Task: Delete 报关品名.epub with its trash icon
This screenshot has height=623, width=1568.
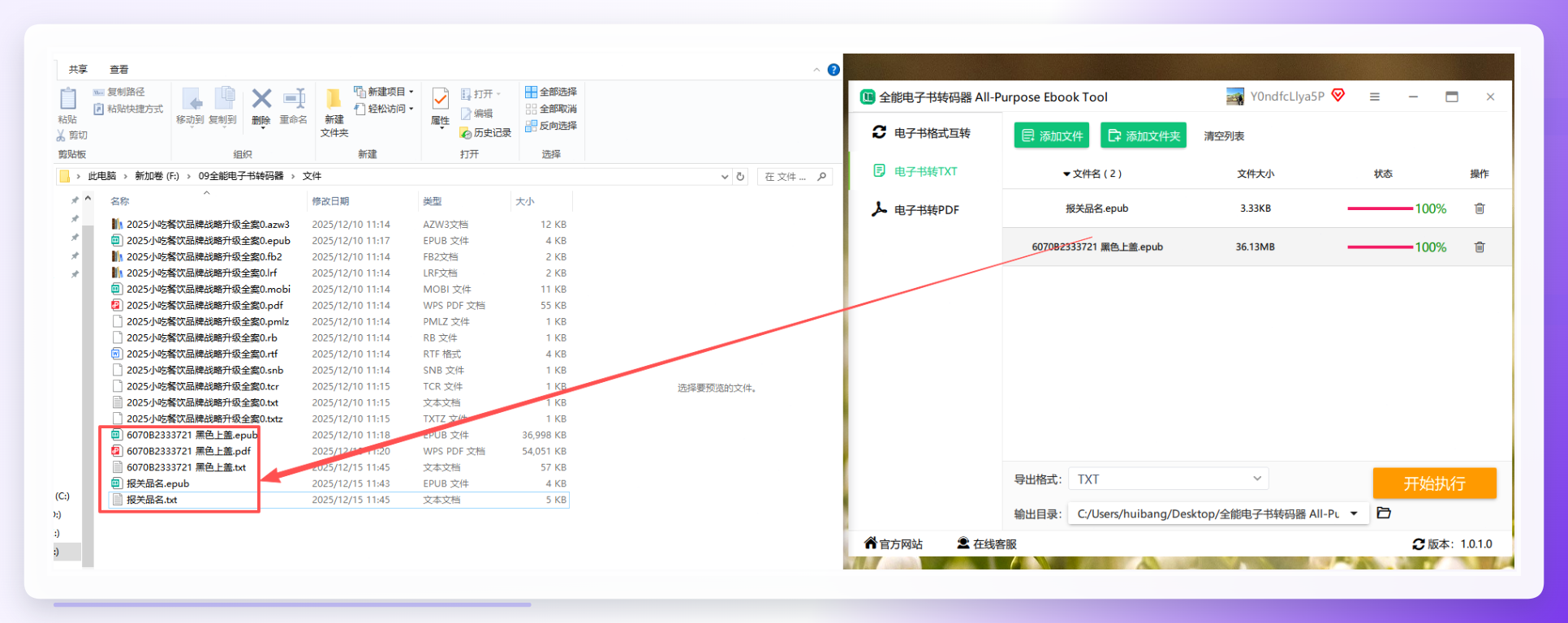Action: click(1480, 208)
